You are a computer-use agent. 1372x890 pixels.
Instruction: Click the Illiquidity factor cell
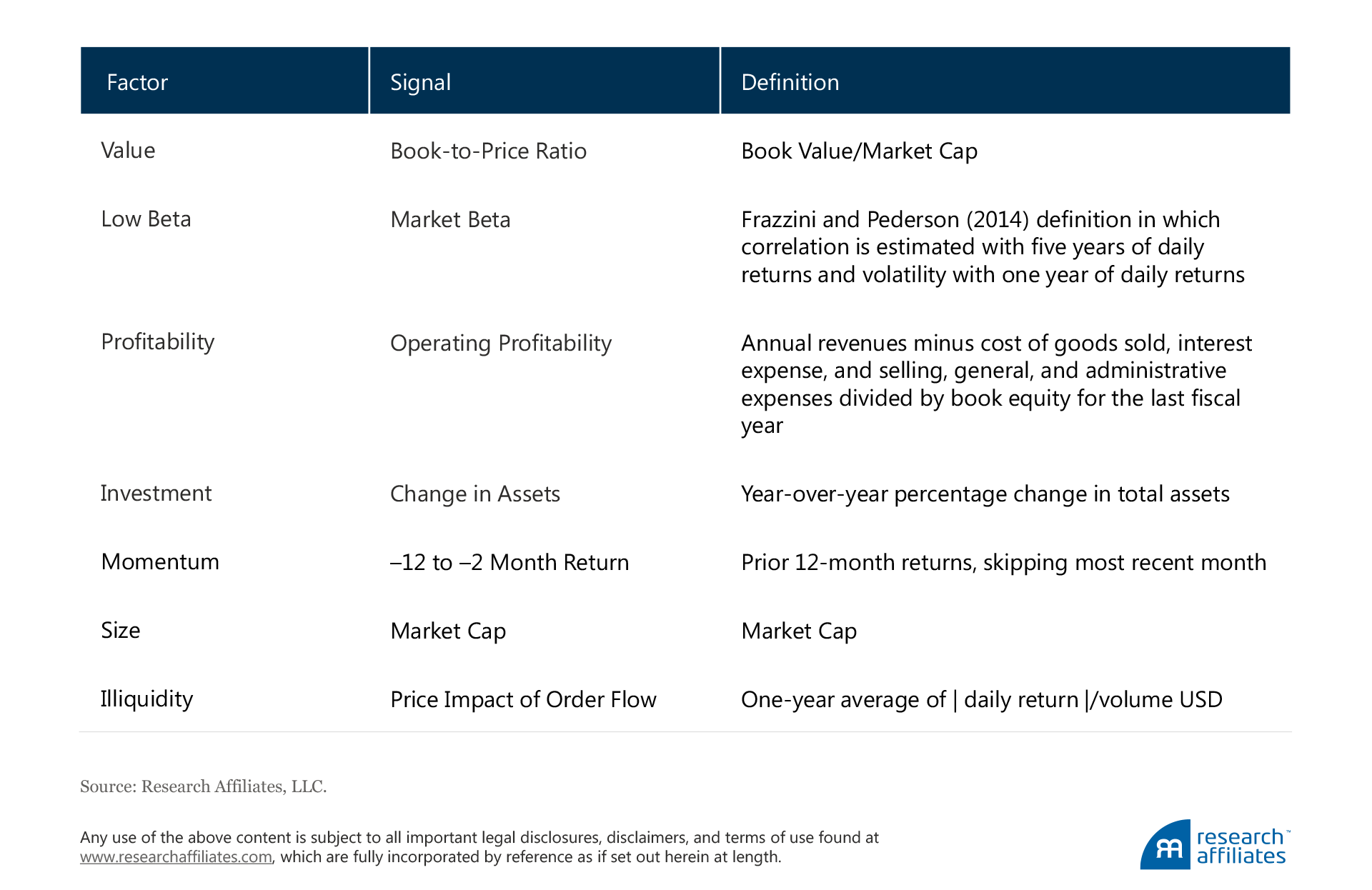pyautogui.click(x=146, y=699)
